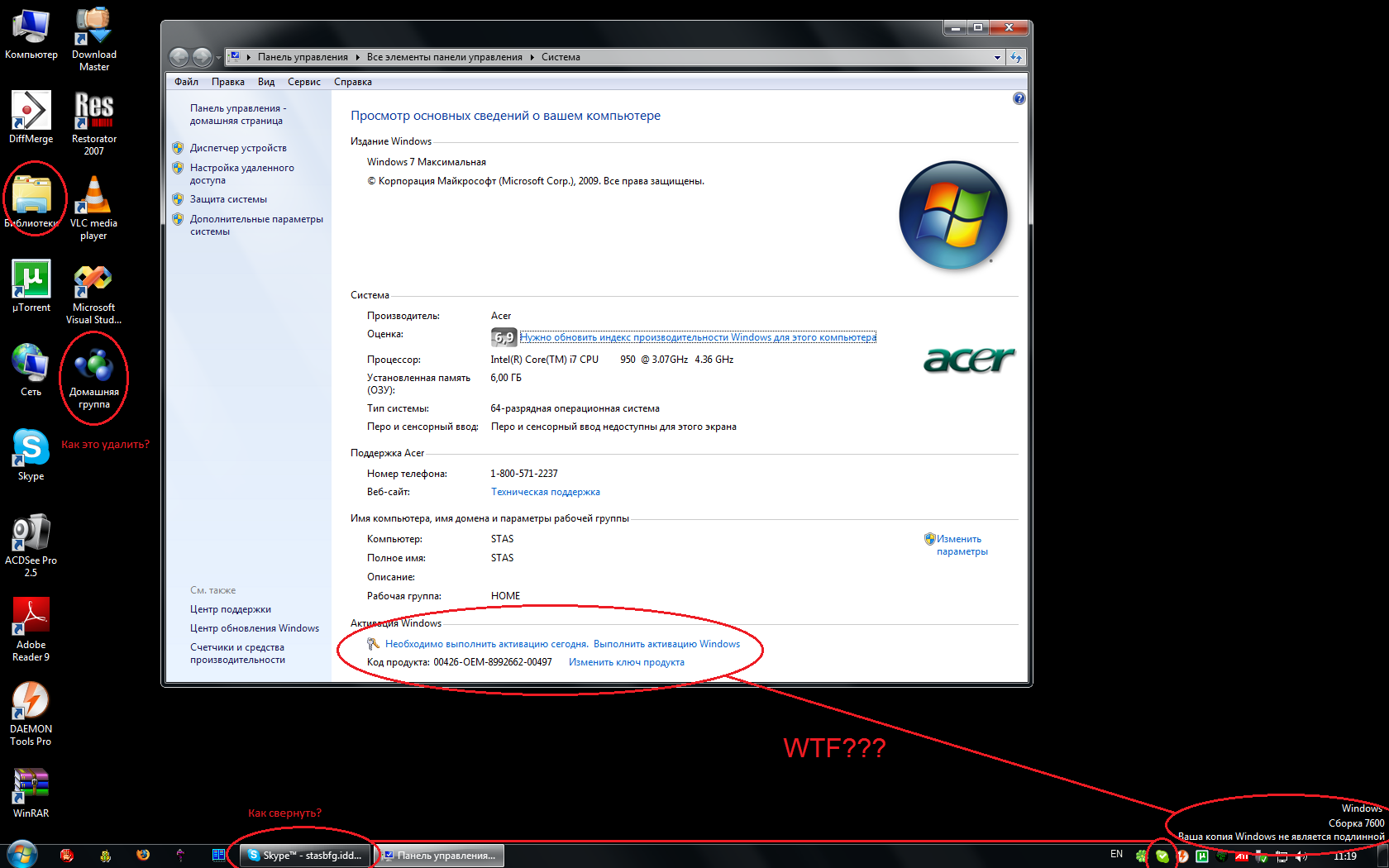The height and width of the screenshot is (868, 1389).
Task: Launch VLC media player from desktop
Action: click(93, 197)
